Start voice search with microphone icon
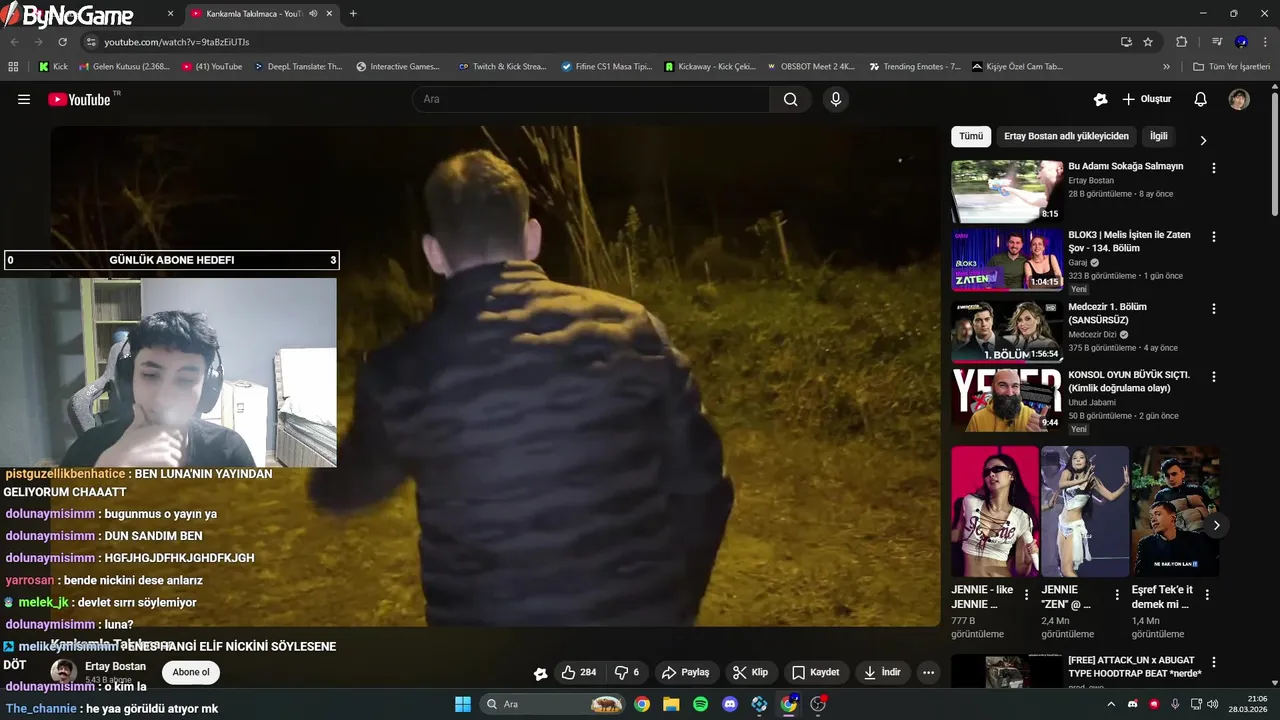1280x720 pixels. point(836,99)
